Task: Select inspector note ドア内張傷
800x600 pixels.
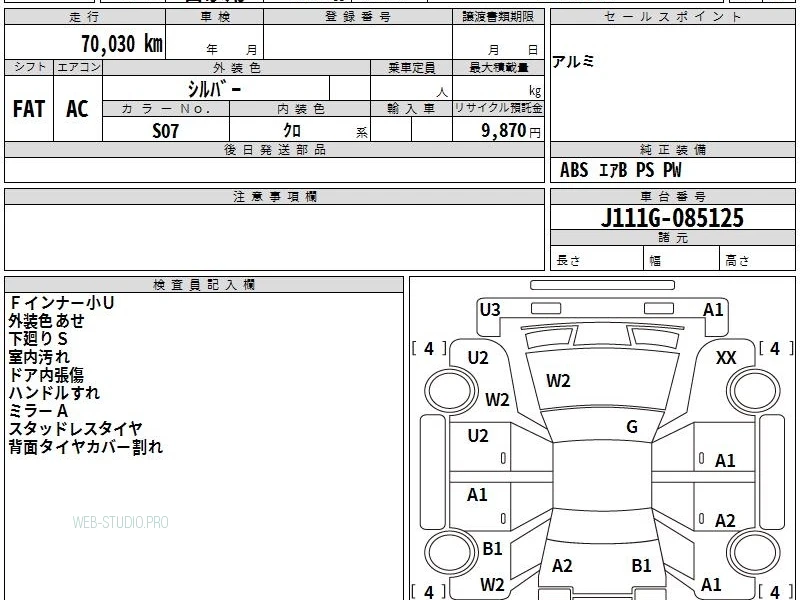Action: [x=46, y=375]
